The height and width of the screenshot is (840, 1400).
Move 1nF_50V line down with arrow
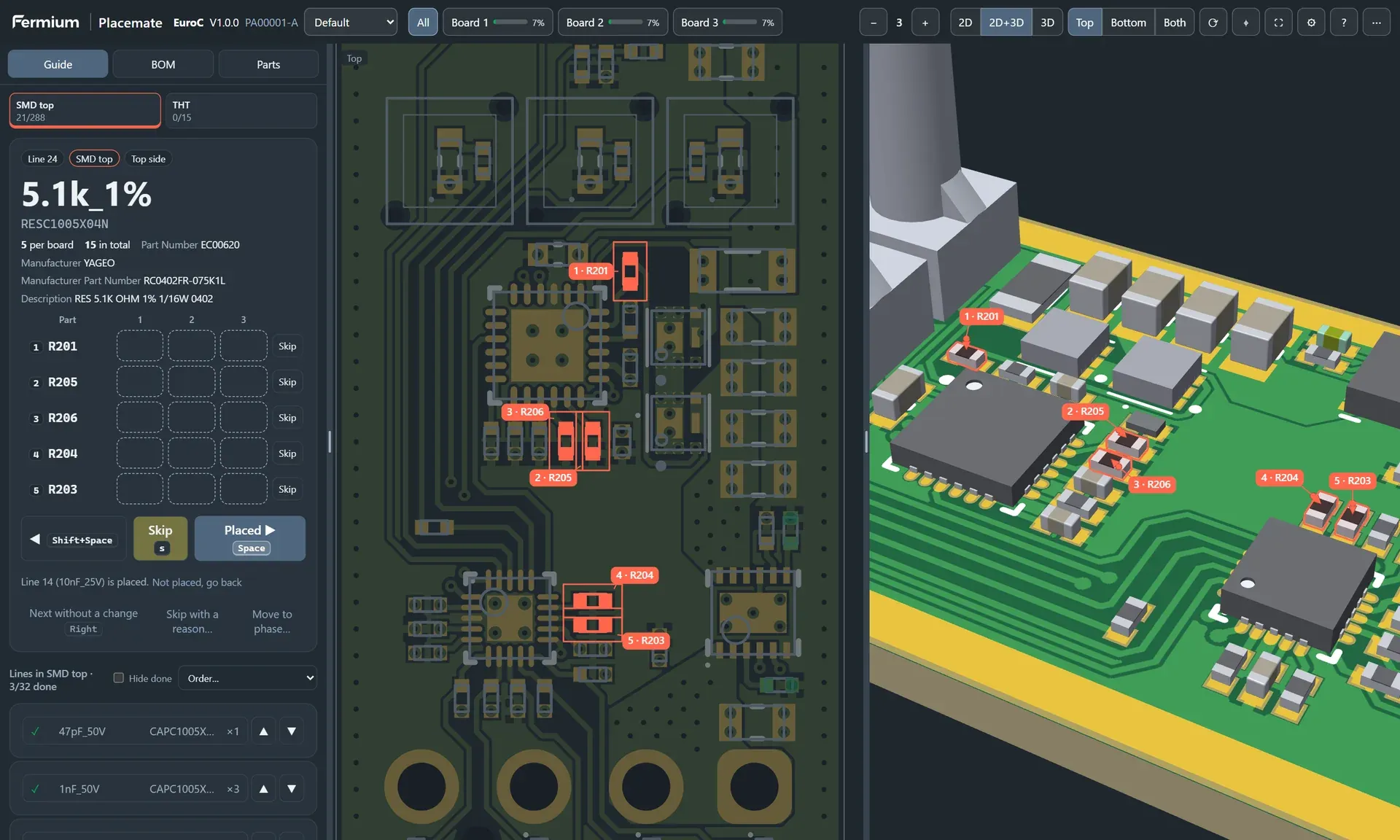pyautogui.click(x=292, y=789)
